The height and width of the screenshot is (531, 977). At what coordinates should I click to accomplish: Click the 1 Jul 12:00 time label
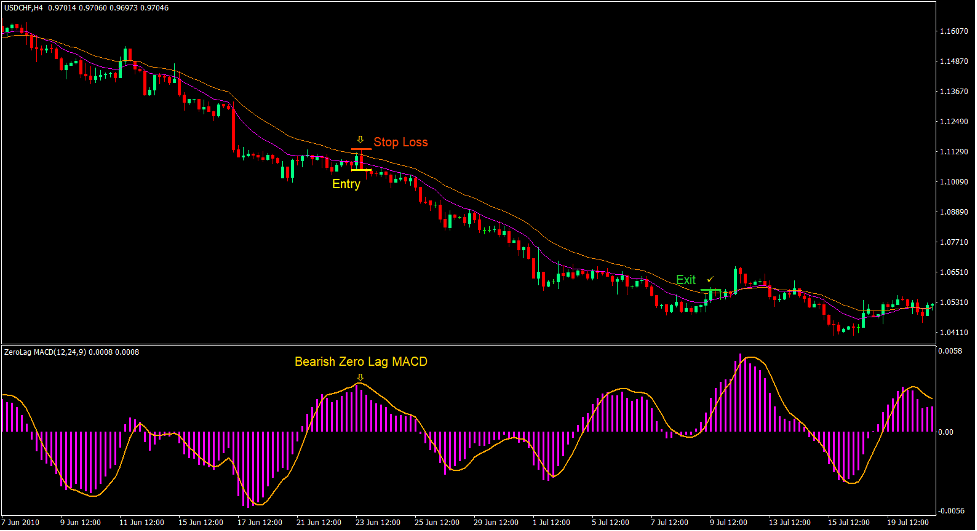click(x=551, y=522)
